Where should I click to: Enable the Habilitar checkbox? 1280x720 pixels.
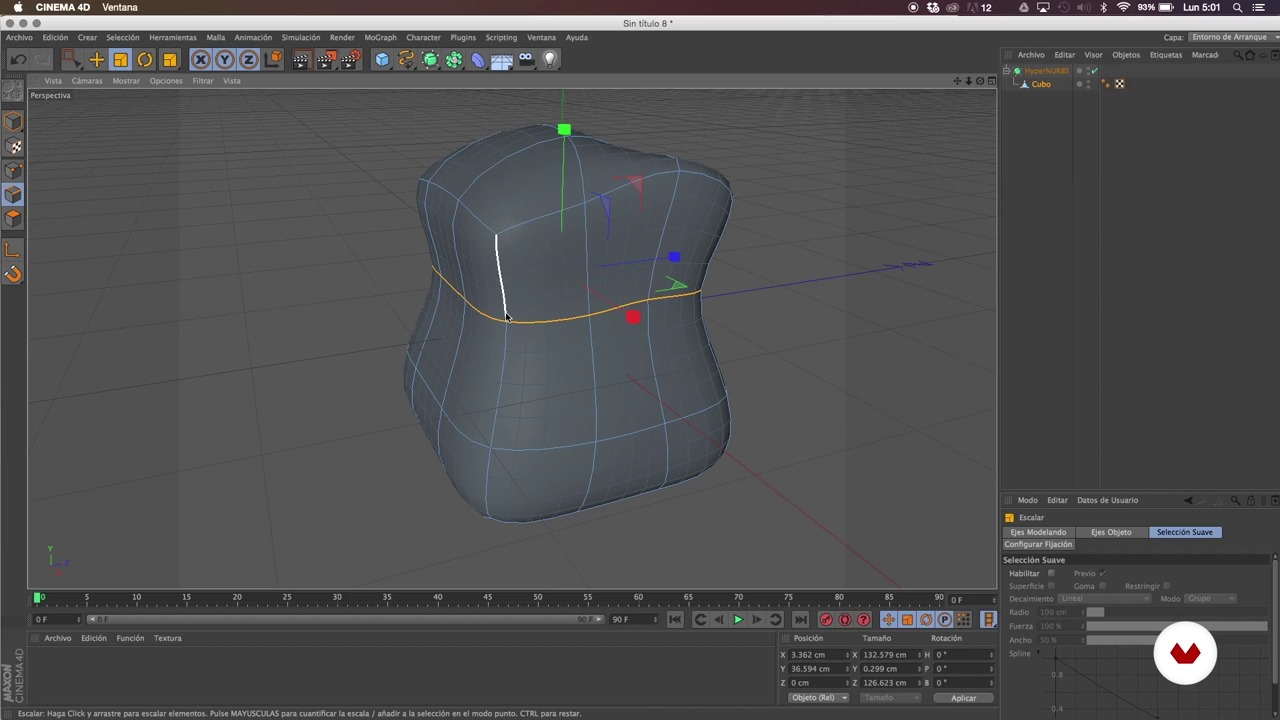(1051, 573)
